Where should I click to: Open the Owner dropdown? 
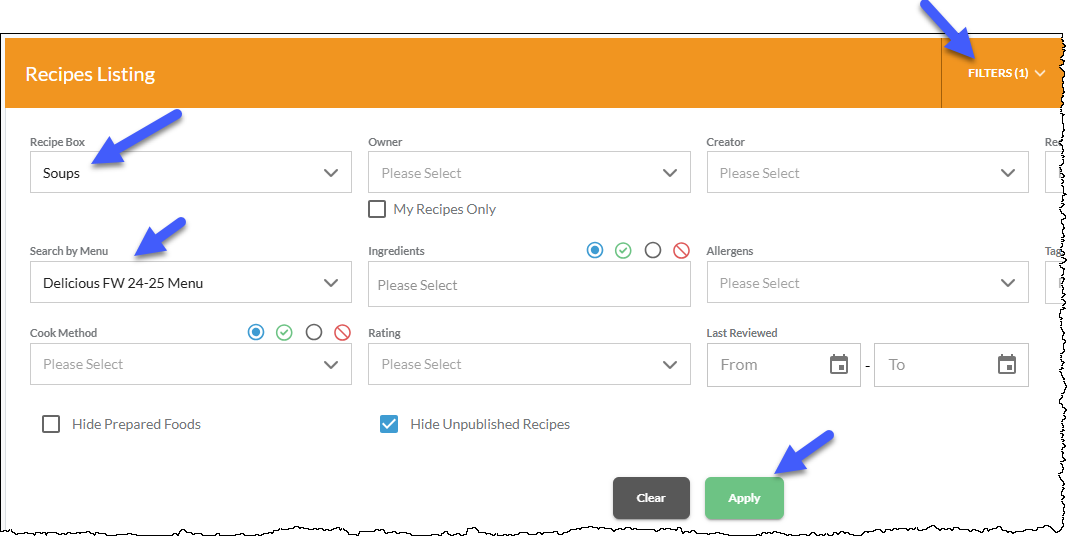click(x=529, y=172)
